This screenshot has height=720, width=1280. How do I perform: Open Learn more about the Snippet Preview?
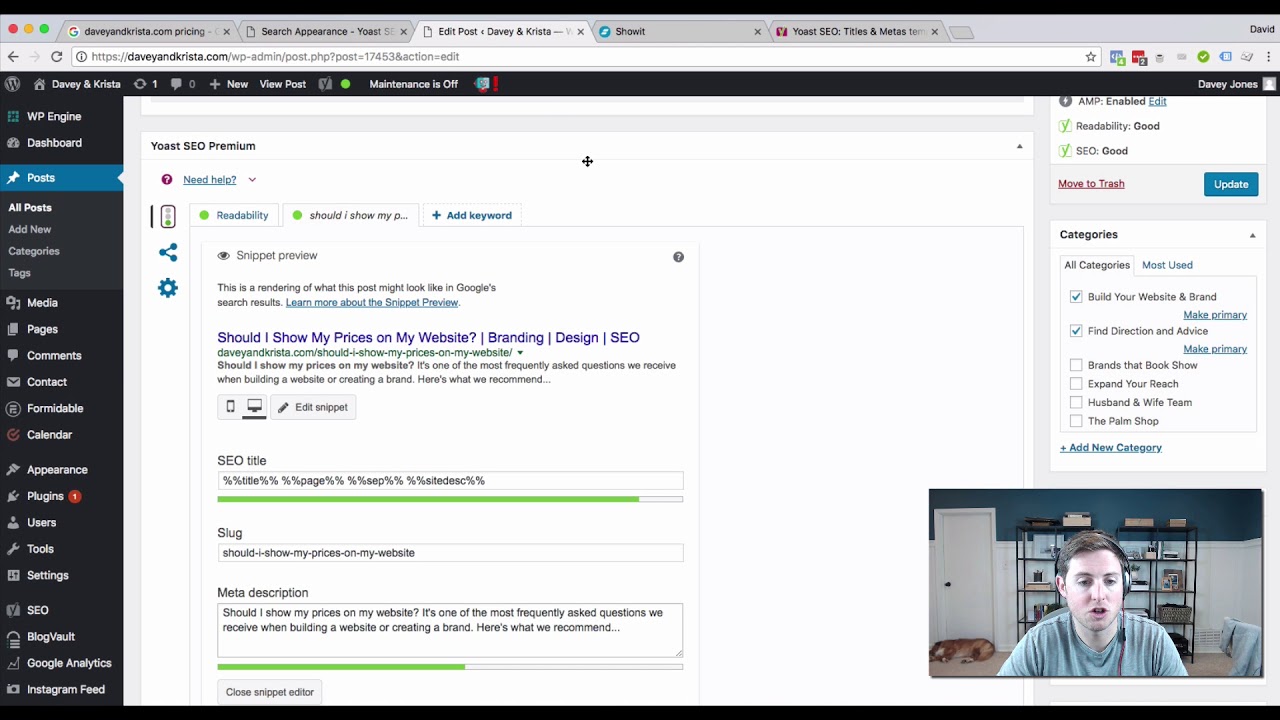[x=371, y=303]
